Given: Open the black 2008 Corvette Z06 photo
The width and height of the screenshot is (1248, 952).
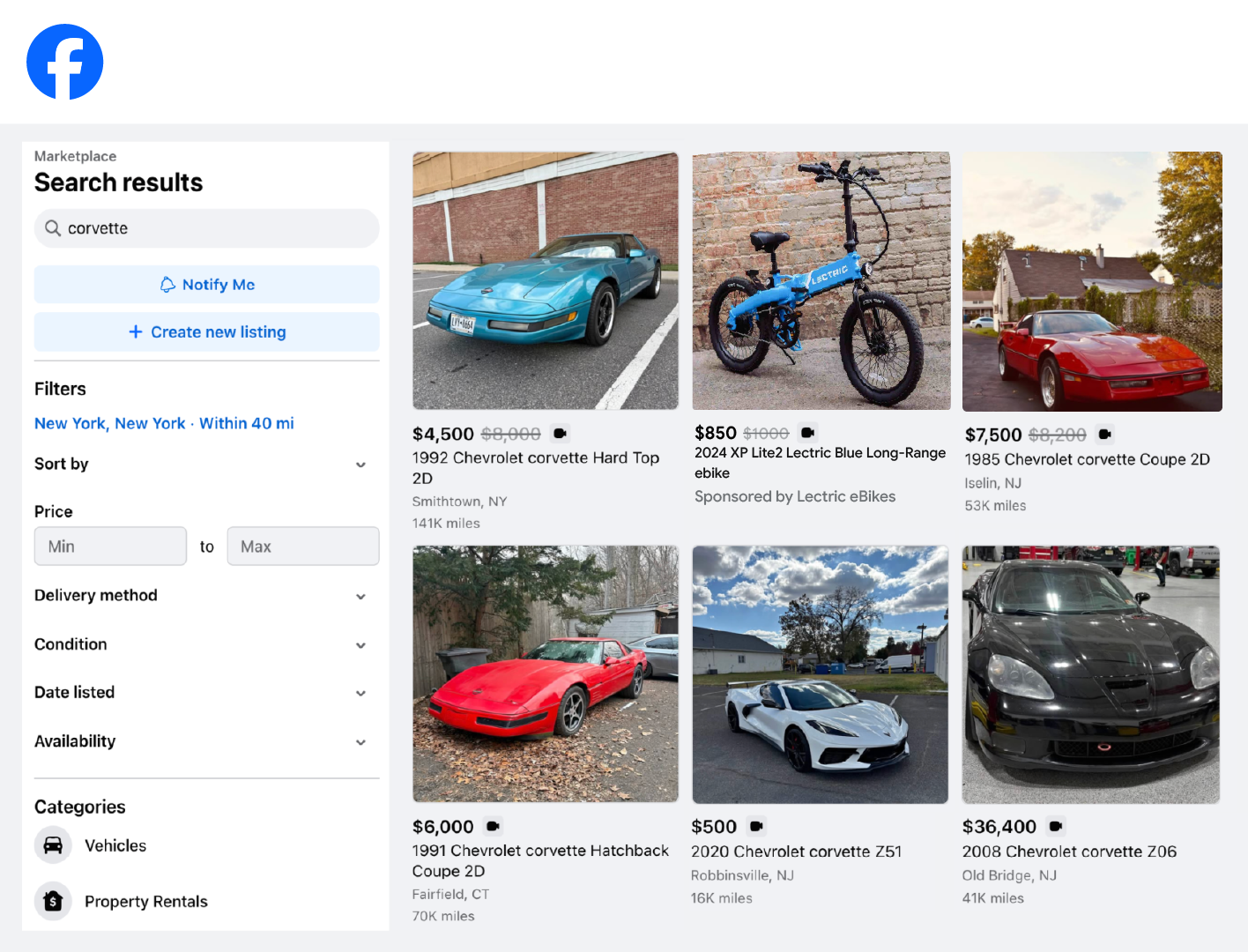Looking at the screenshot, I should (1091, 674).
